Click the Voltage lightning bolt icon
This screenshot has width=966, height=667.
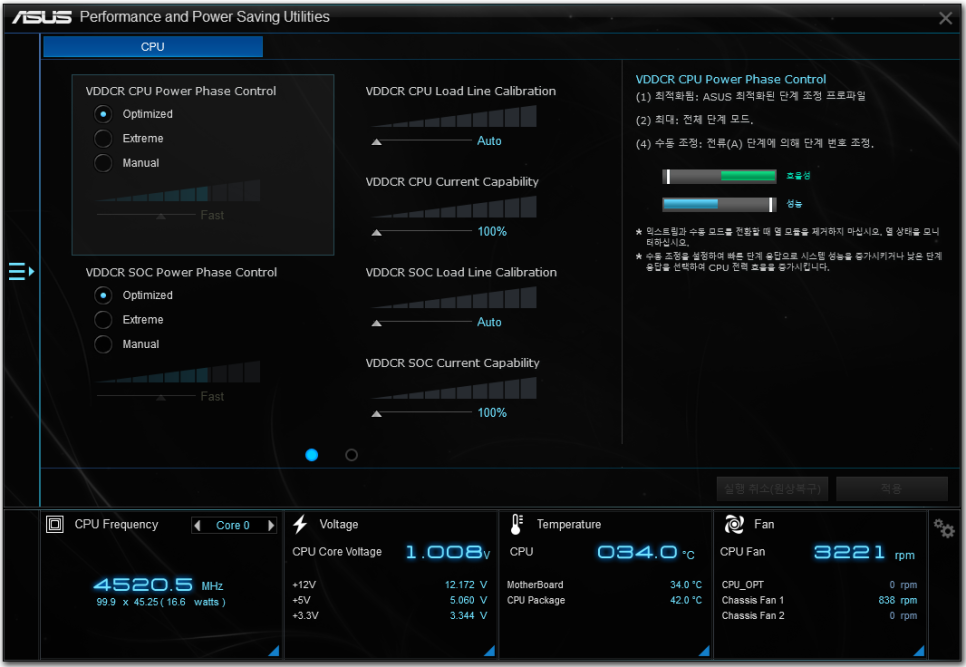click(300, 524)
